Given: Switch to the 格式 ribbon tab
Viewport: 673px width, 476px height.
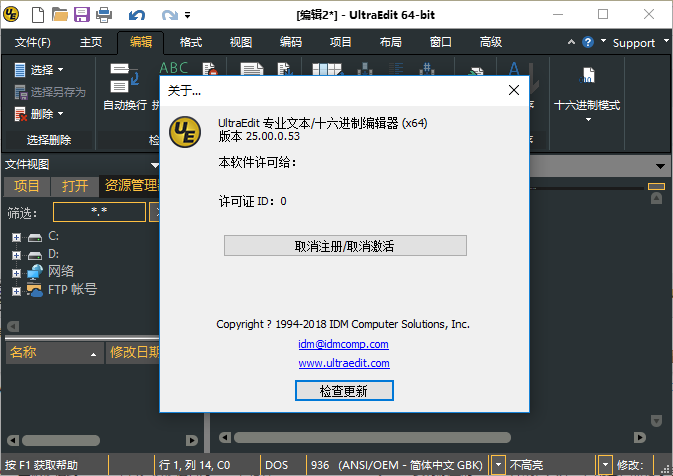Looking at the screenshot, I should [191, 42].
